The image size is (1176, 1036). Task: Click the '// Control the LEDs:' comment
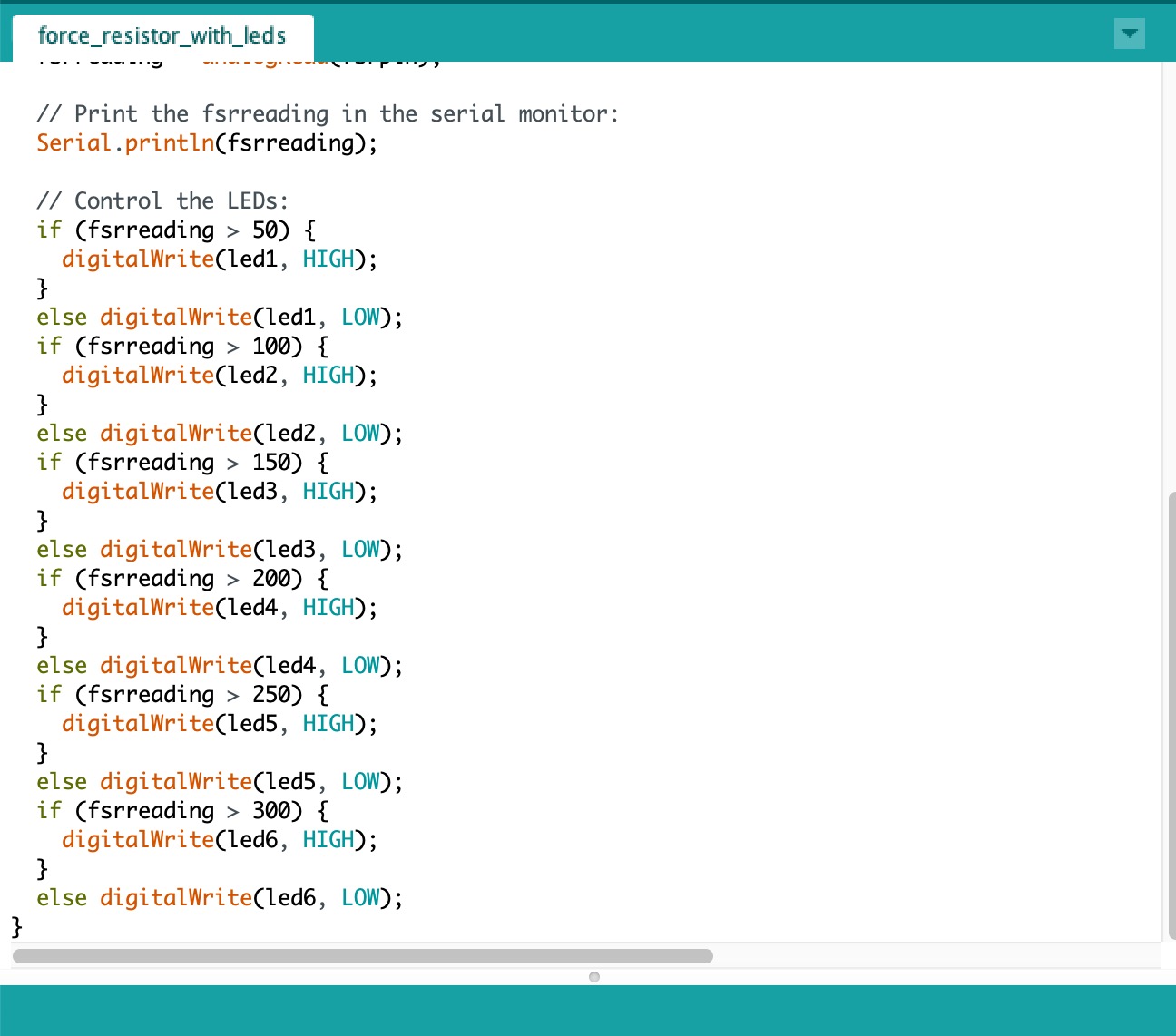(162, 201)
